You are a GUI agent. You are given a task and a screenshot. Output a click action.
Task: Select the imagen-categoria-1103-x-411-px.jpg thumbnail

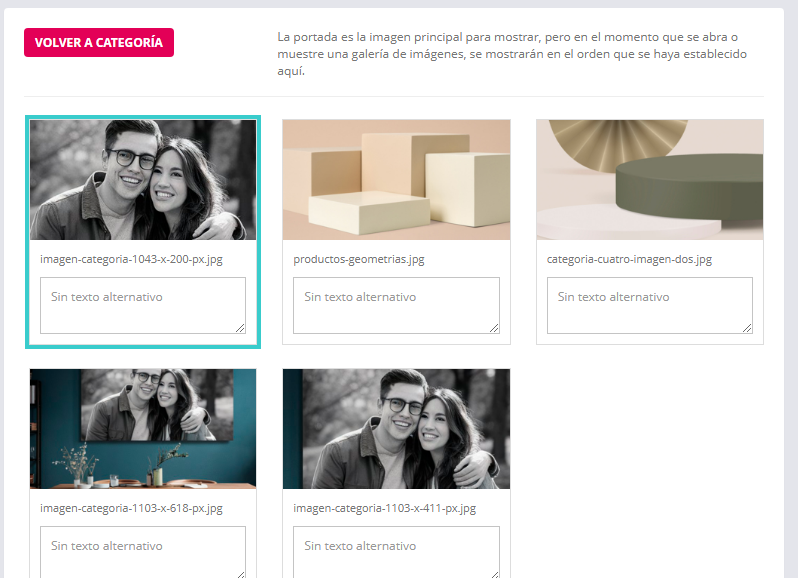[396, 428]
